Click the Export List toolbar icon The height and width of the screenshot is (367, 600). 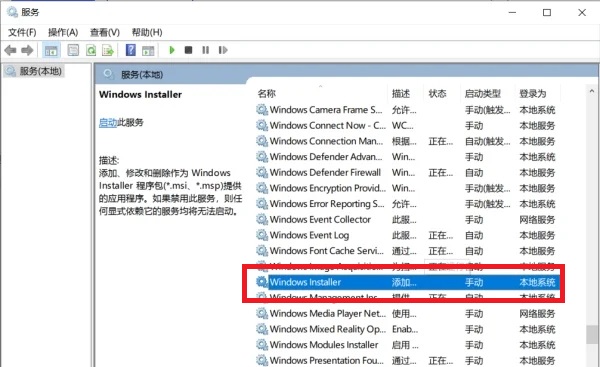[108, 50]
